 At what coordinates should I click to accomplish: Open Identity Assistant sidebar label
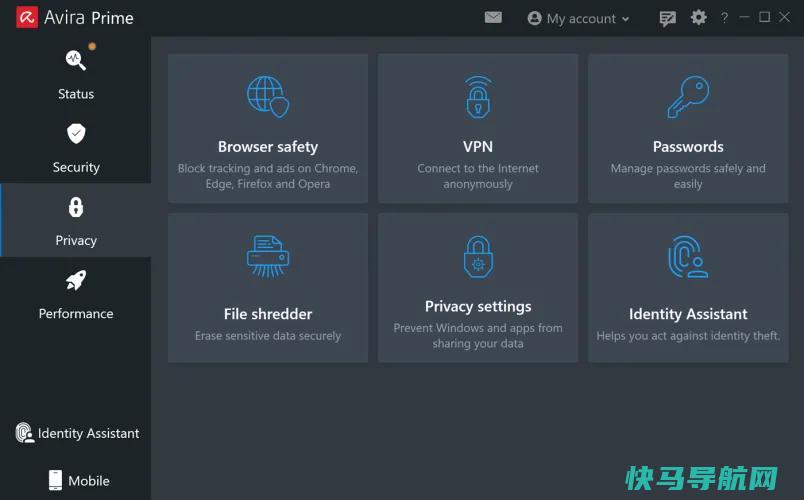pos(88,433)
